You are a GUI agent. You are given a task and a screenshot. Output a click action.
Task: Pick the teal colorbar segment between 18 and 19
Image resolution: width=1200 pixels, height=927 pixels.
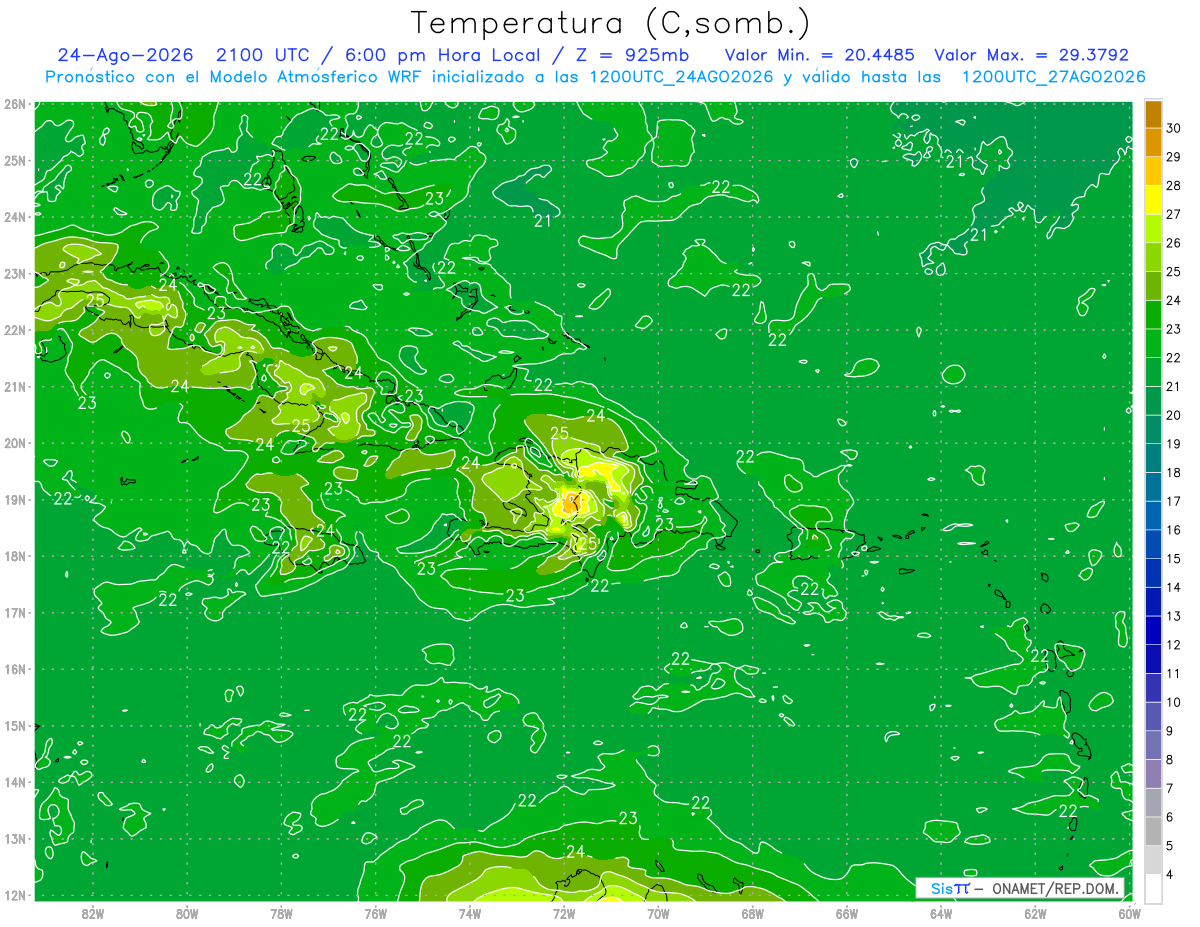coord(1153,458)
